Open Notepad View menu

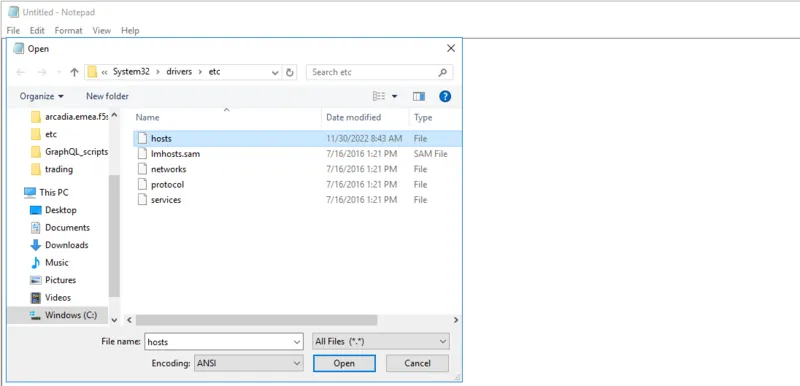pyautogui.click(x=102, y=31)
